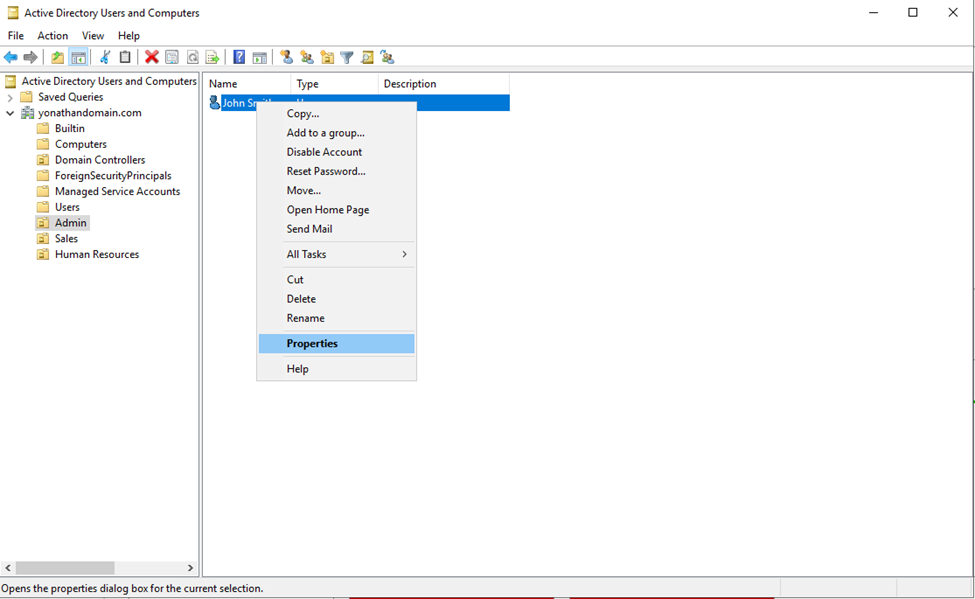
Task: Open the Action menu
Action: 53,35
